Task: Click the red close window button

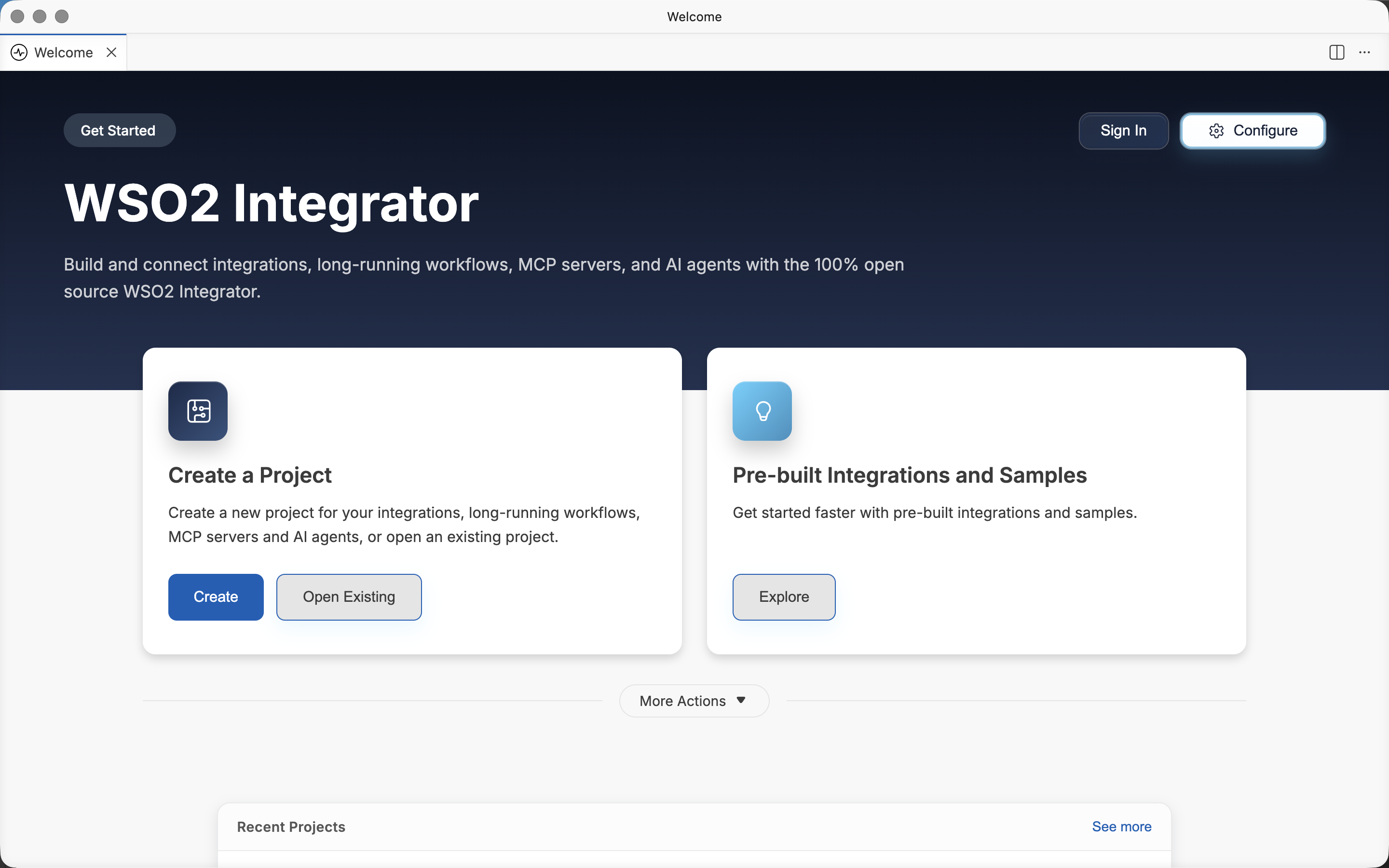Action: click(17, 17)
